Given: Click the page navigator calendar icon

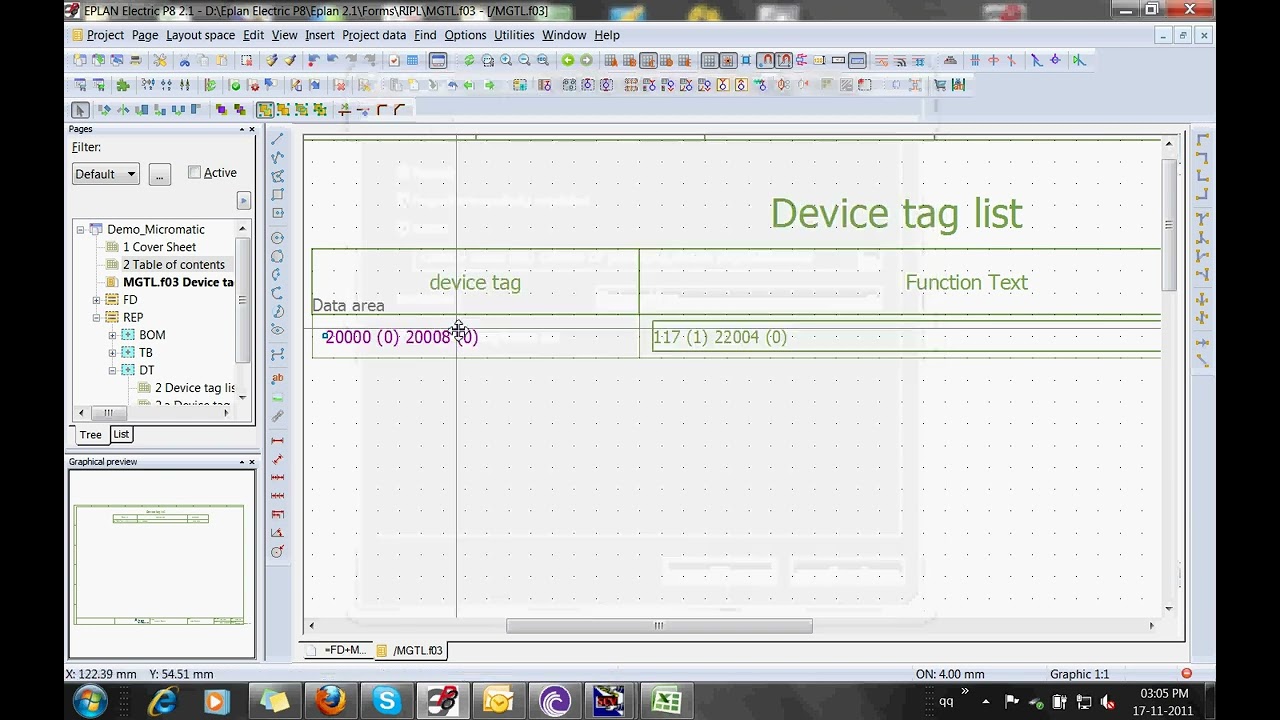Looking at the screenshot, I should (x=412, y=60).
